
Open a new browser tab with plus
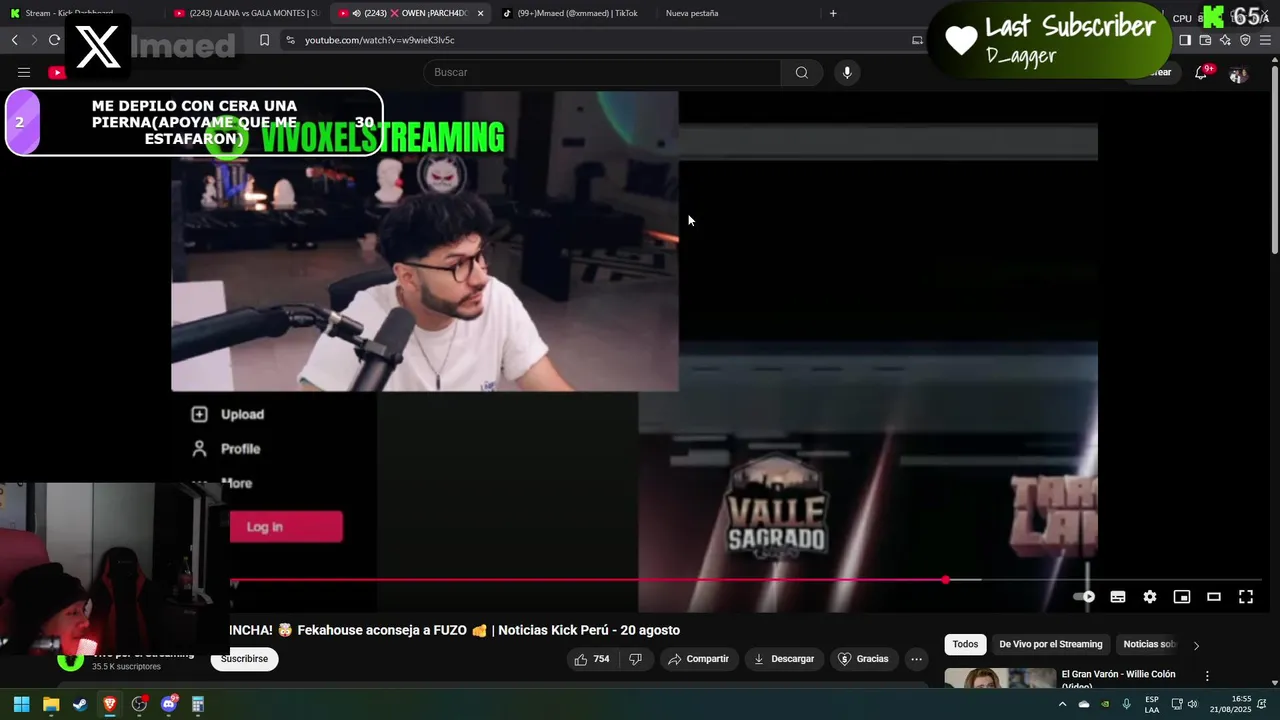(x=833, y=13)
